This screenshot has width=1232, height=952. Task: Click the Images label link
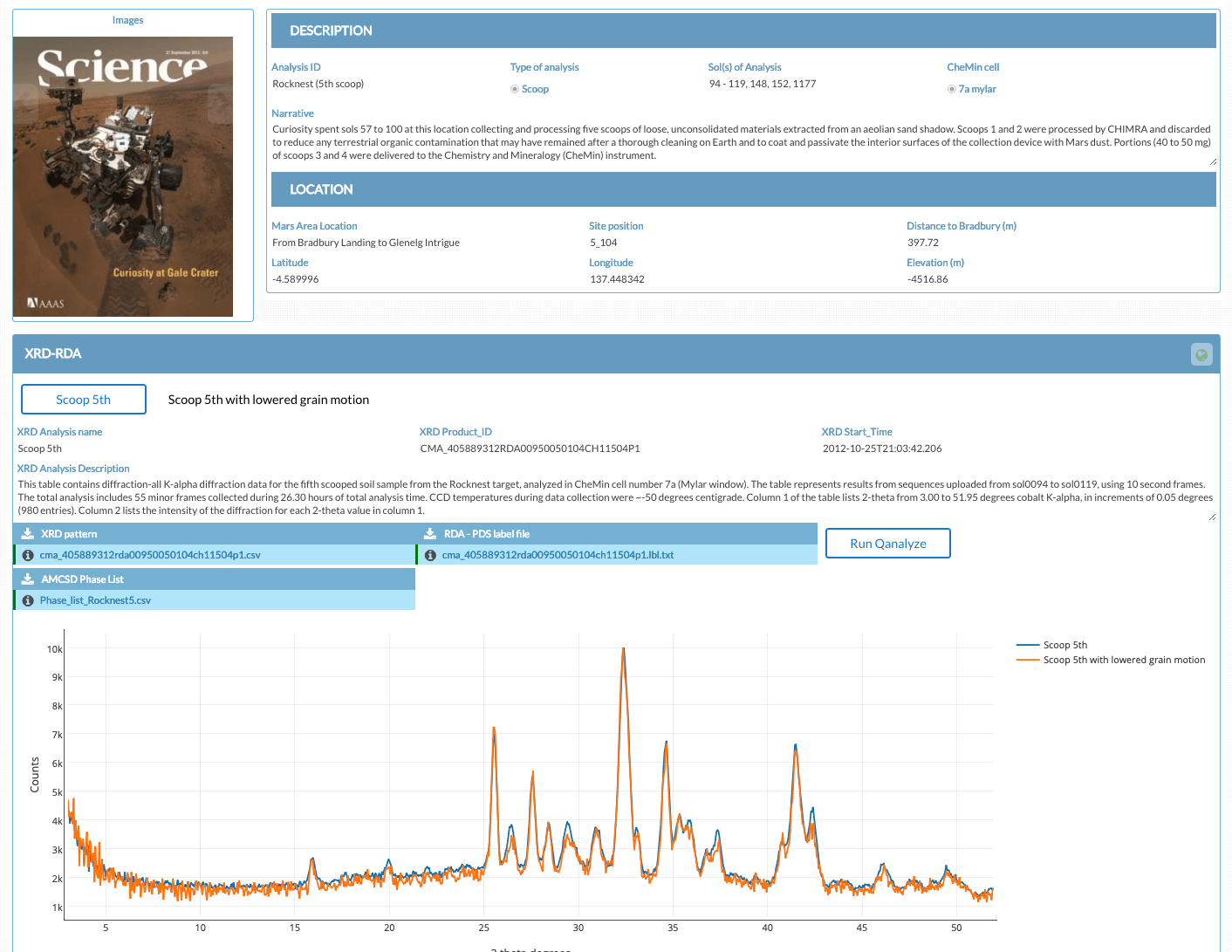[x=127, y=20]
